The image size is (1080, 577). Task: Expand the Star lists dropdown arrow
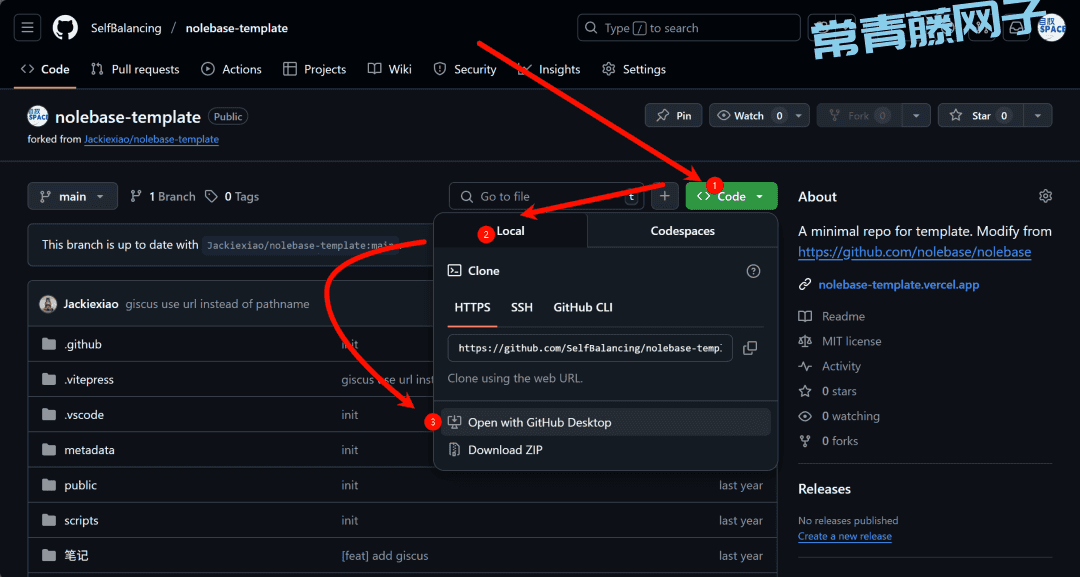1038,116
